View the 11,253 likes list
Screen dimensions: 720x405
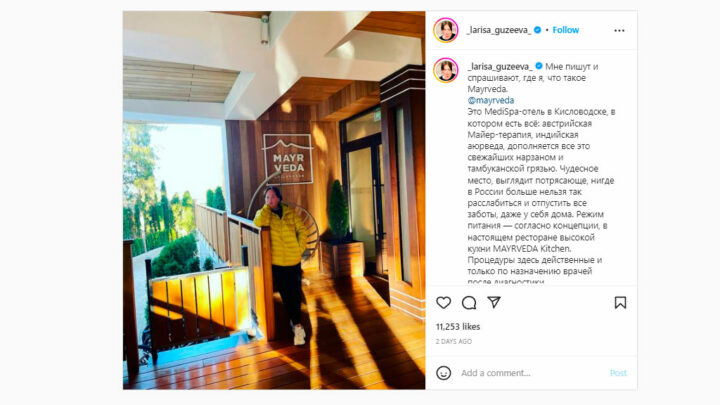pos(458,326)
